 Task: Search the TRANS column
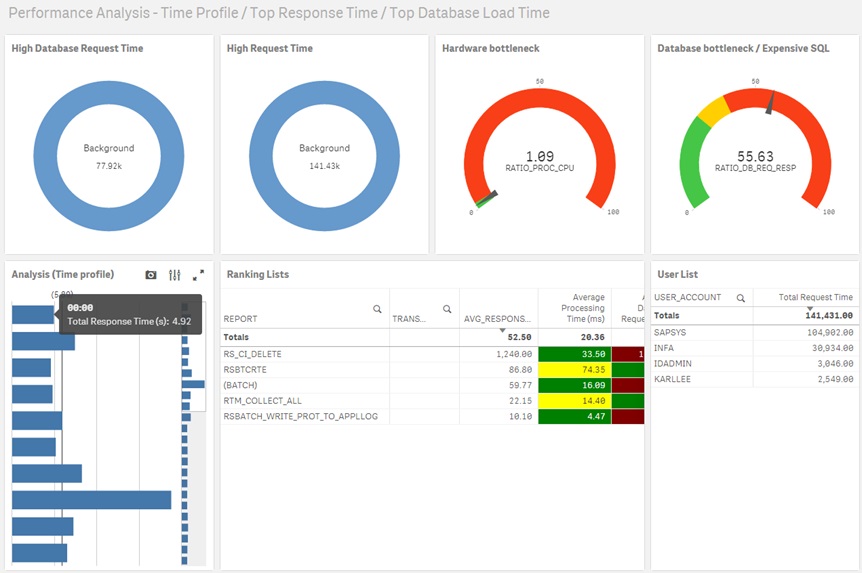pos(447,309)
